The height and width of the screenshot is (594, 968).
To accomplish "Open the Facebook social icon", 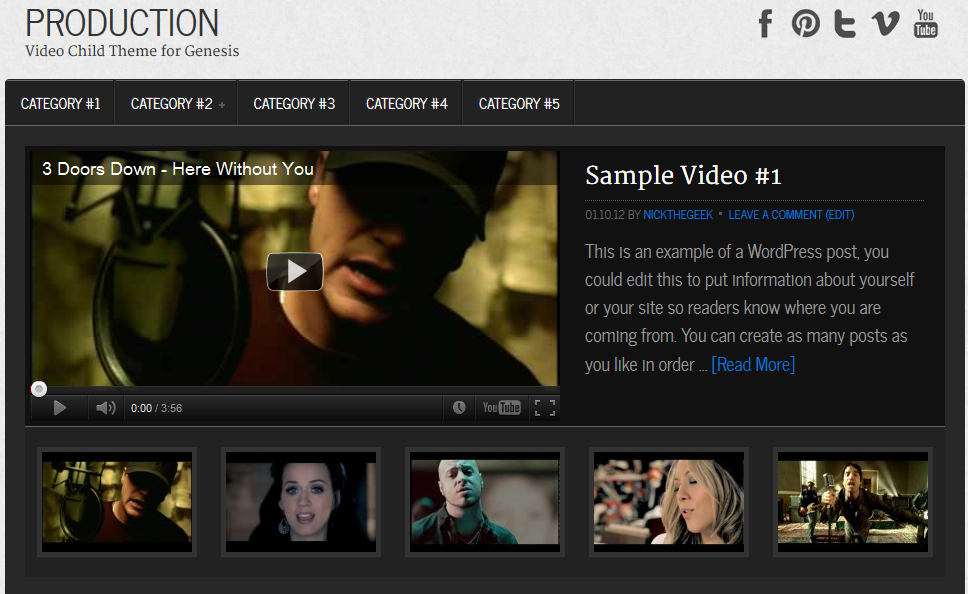I will (766, 23).
